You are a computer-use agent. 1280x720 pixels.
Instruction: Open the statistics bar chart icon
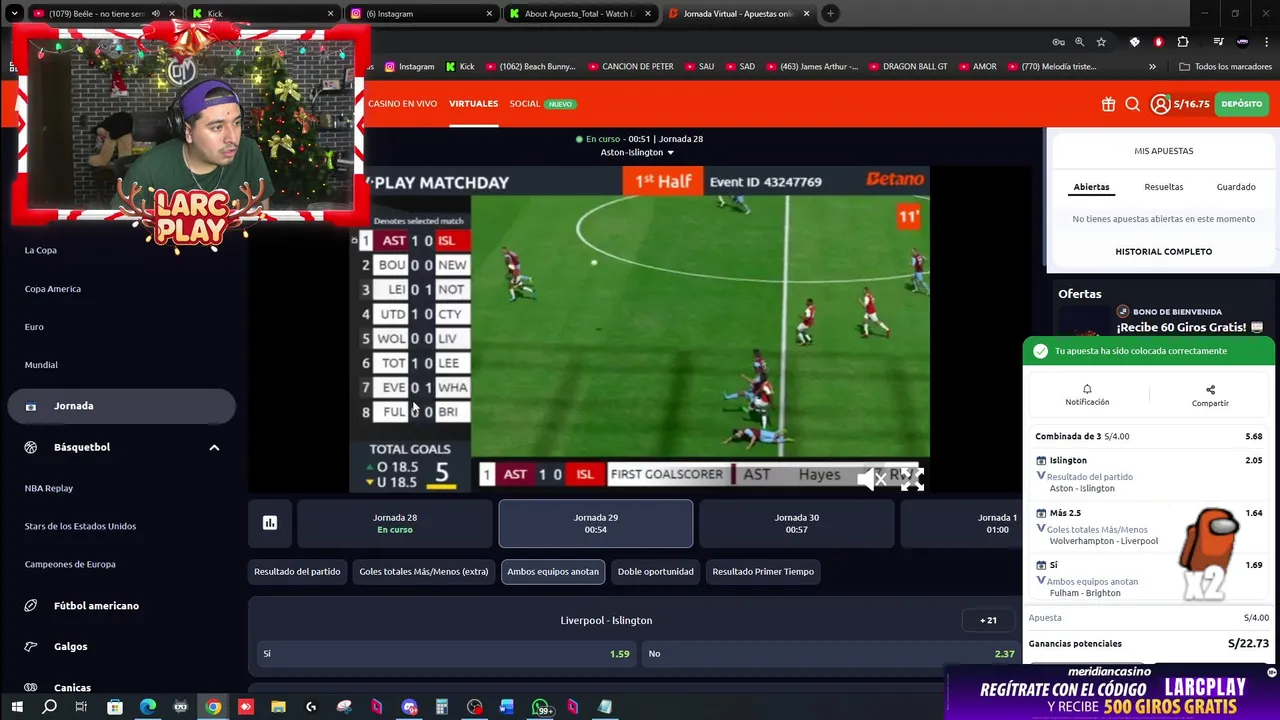(x=270, y=523)
